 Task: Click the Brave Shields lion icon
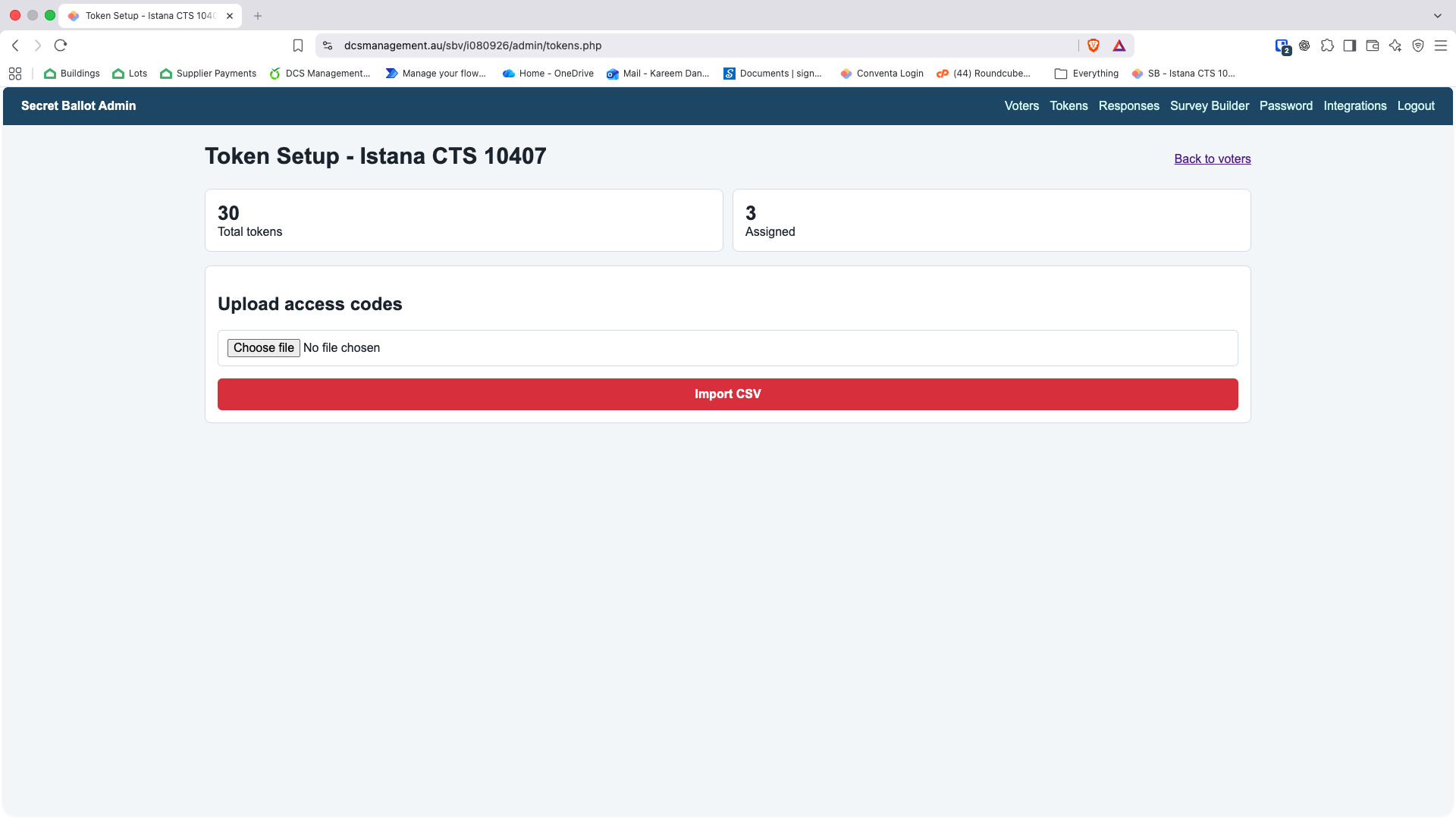1094,45
